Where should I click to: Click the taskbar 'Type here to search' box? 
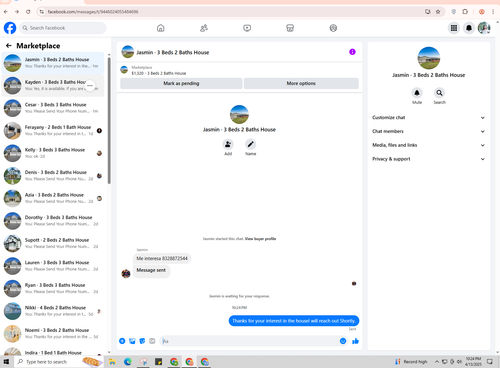[x=58, y=362]
